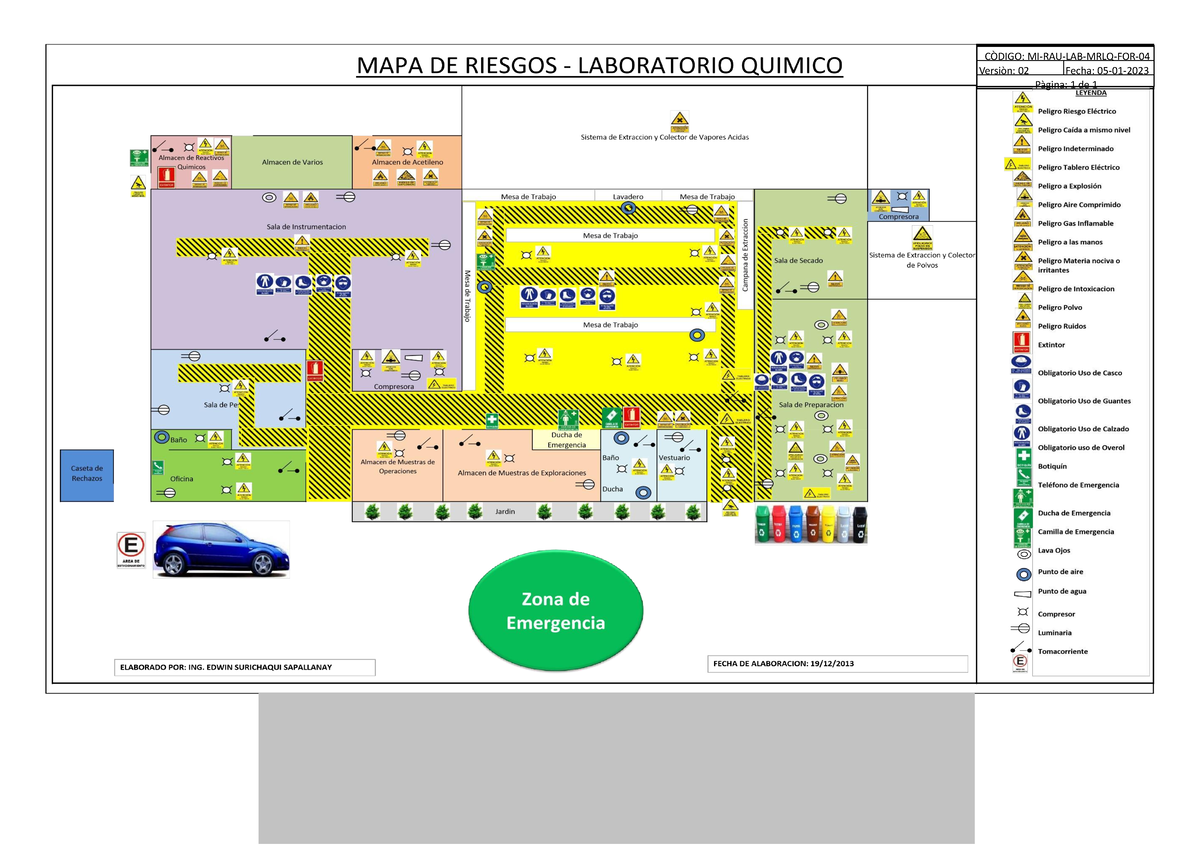Select the Lava Ojos symbol in the legend
Screen dimensions: 1200x848
click(x=1022, y=552)
